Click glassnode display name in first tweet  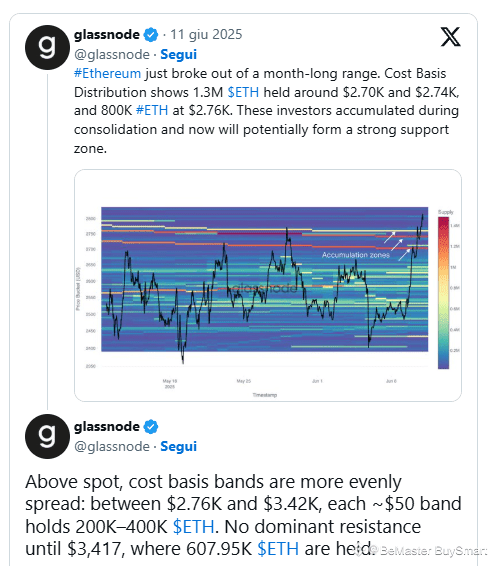point(107,35)
